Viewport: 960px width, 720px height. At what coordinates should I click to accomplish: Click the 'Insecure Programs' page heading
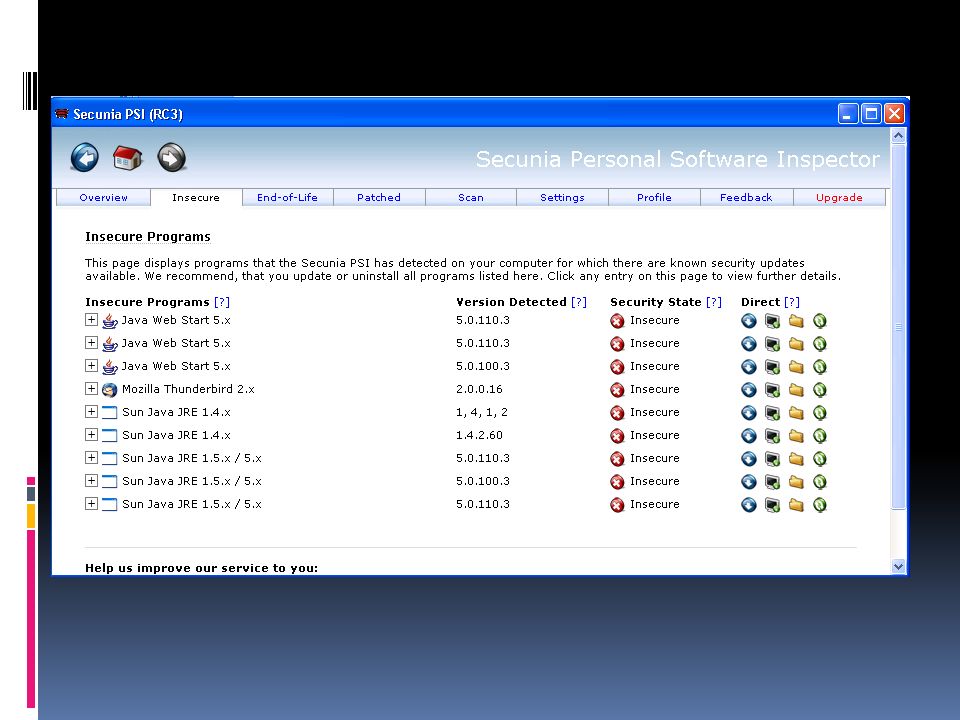[148, 236]
